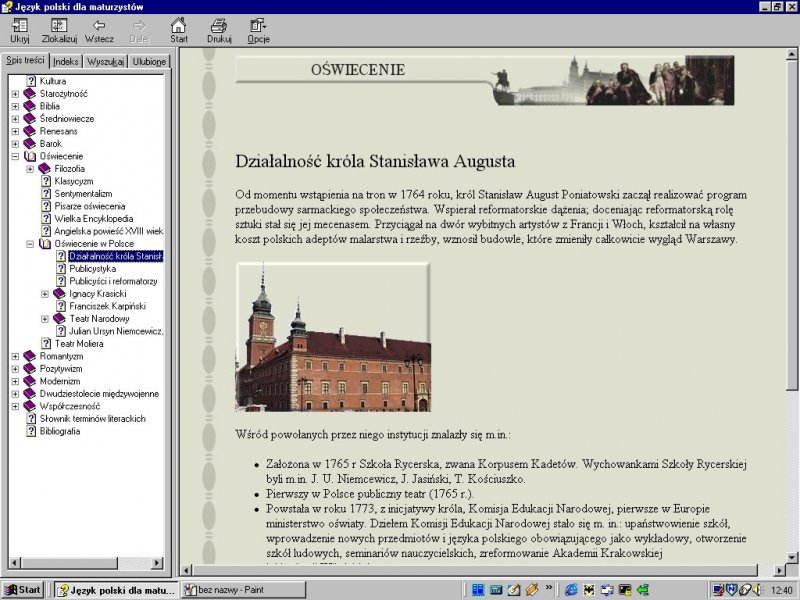Click the Oświecenie open book icon
The height and width of the screenshot is (600, 800).
[x=29, y=157]
